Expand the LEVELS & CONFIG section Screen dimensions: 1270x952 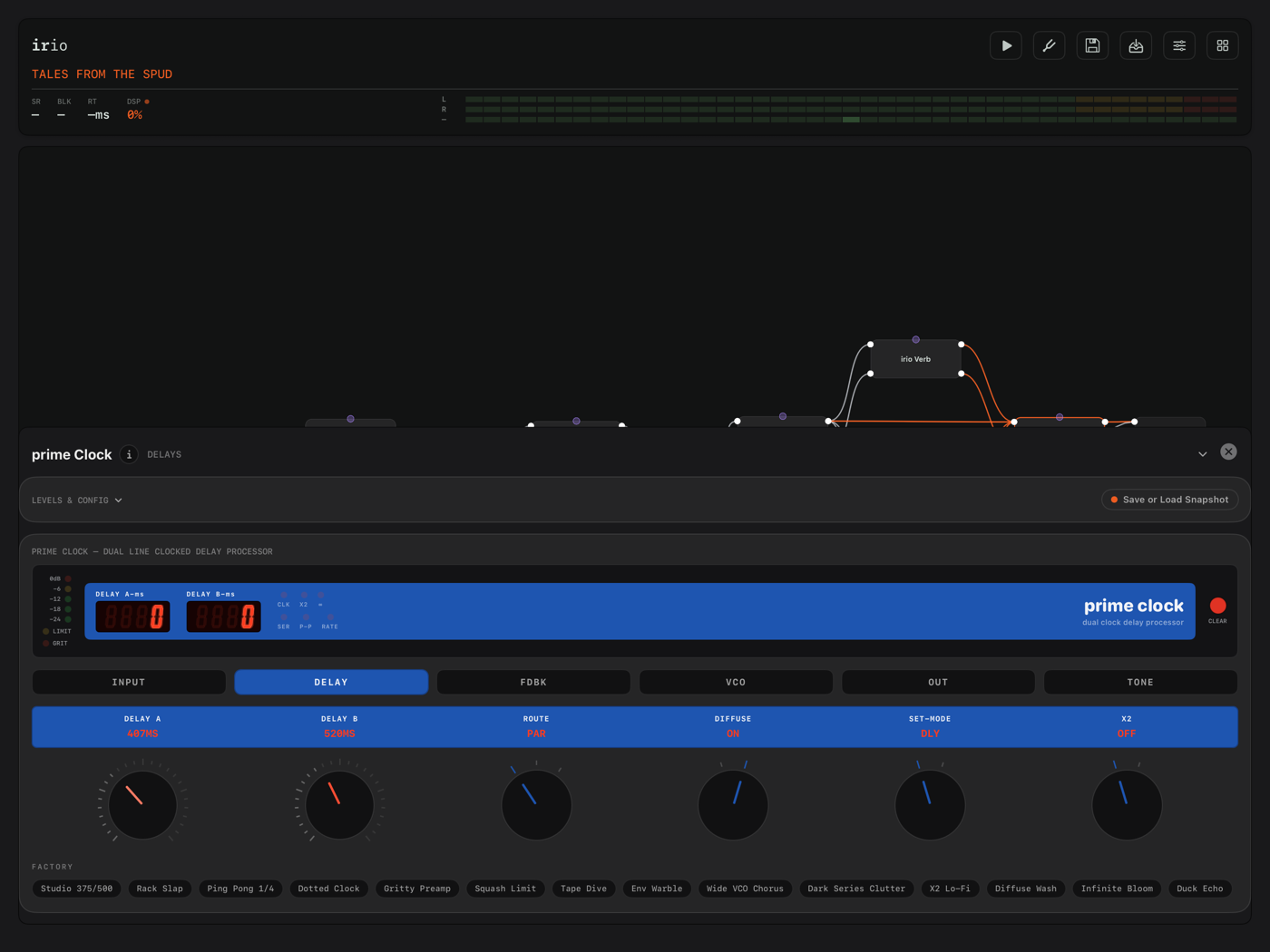click(x=77, y=500)
